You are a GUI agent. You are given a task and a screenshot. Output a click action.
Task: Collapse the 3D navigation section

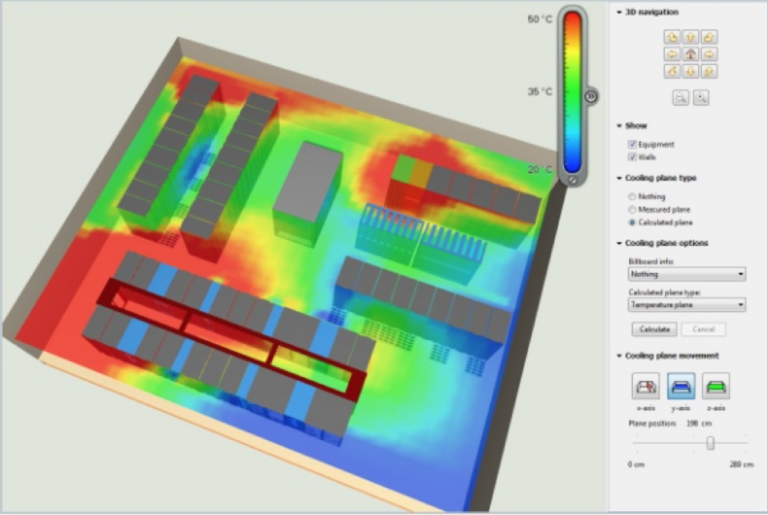click(620, 12)
